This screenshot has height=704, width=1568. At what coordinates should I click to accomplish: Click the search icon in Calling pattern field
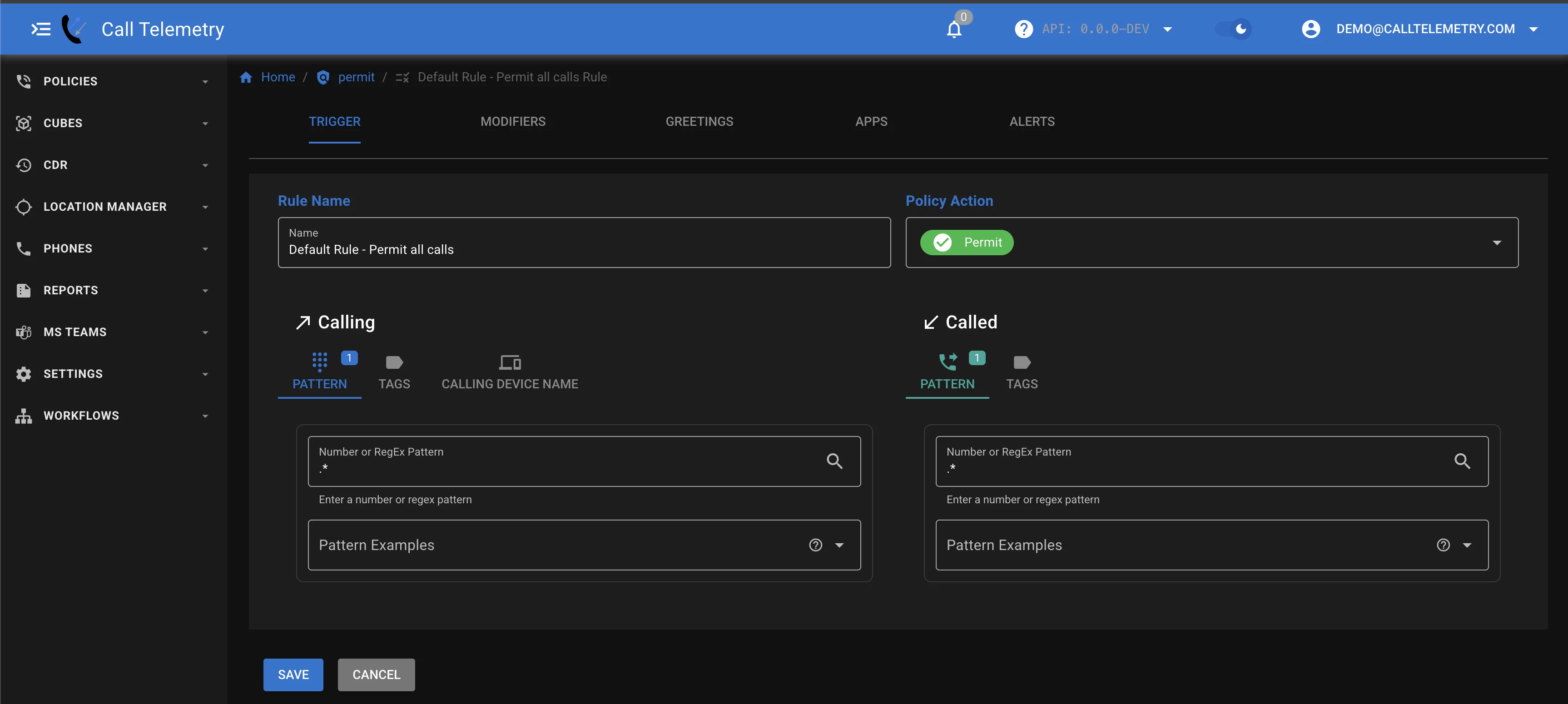coord(834,461)
